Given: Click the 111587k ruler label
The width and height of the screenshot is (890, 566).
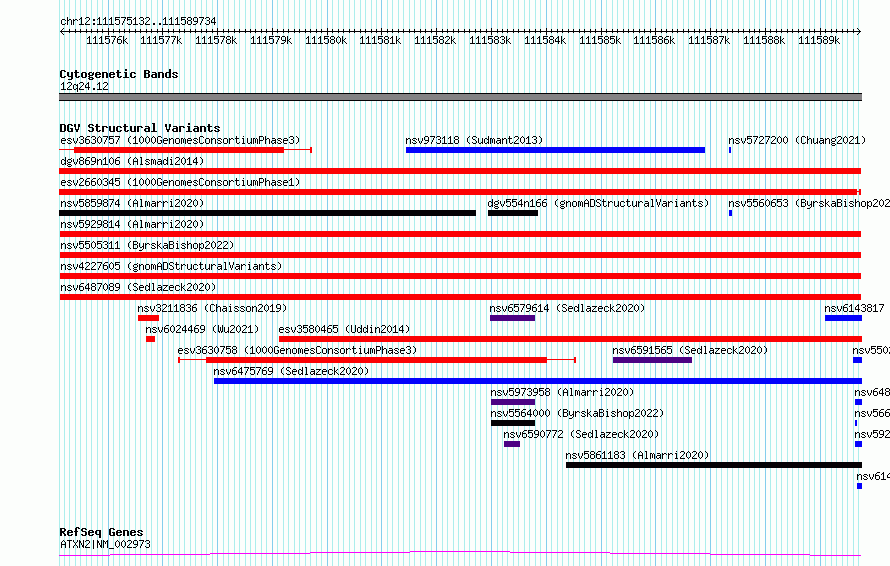Looking at the screenshot, I should coord(710,40).
